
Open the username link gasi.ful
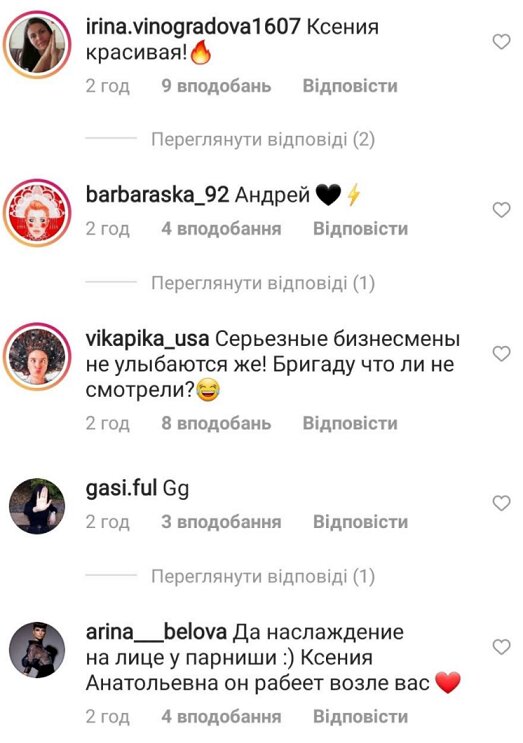tap(121, 488)
